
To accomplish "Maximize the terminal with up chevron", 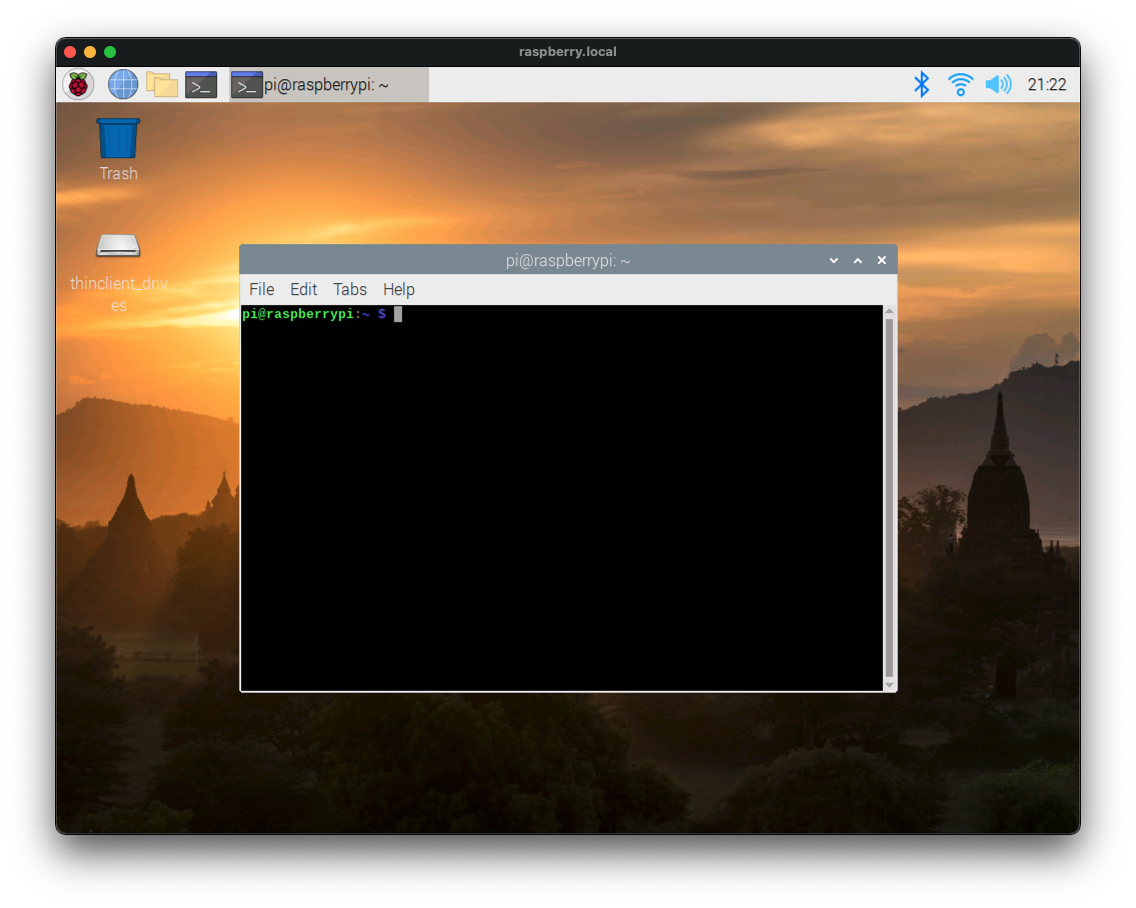I will (858, 261).
